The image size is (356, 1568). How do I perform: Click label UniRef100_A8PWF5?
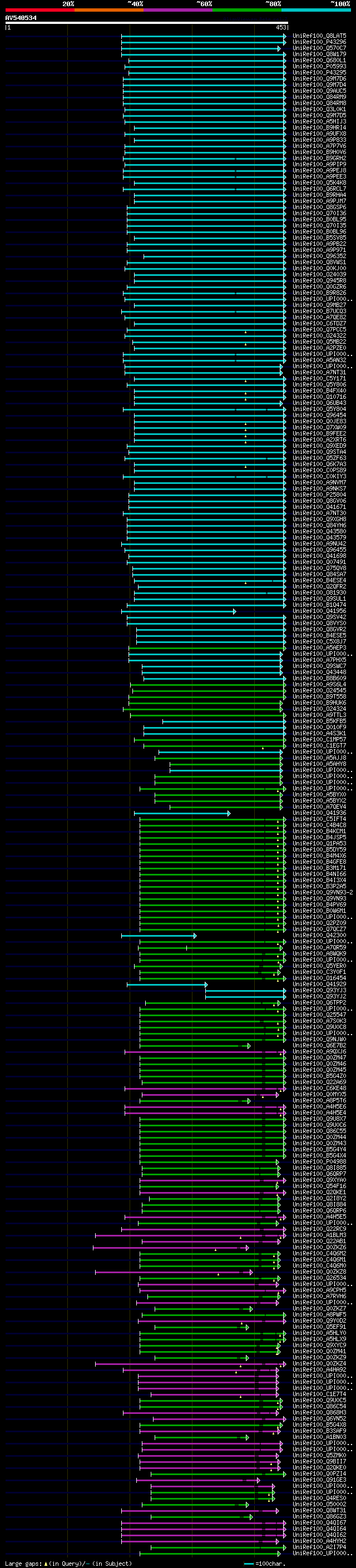point(319,1314)
